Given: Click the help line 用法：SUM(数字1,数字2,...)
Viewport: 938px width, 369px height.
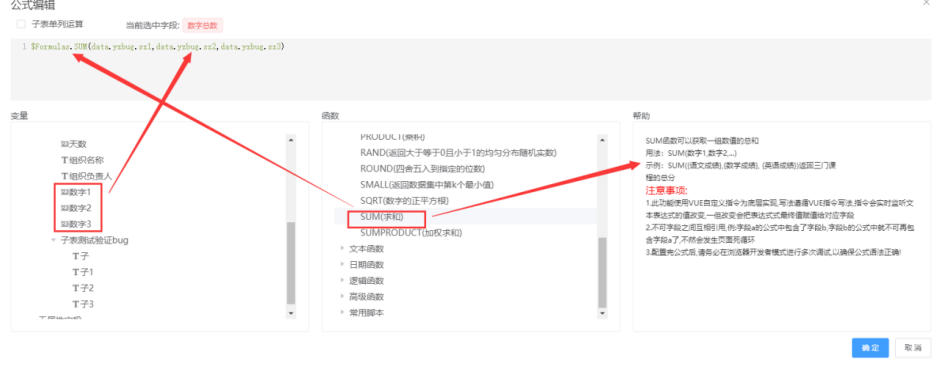Looking at the screenshot, I should 691,153.
